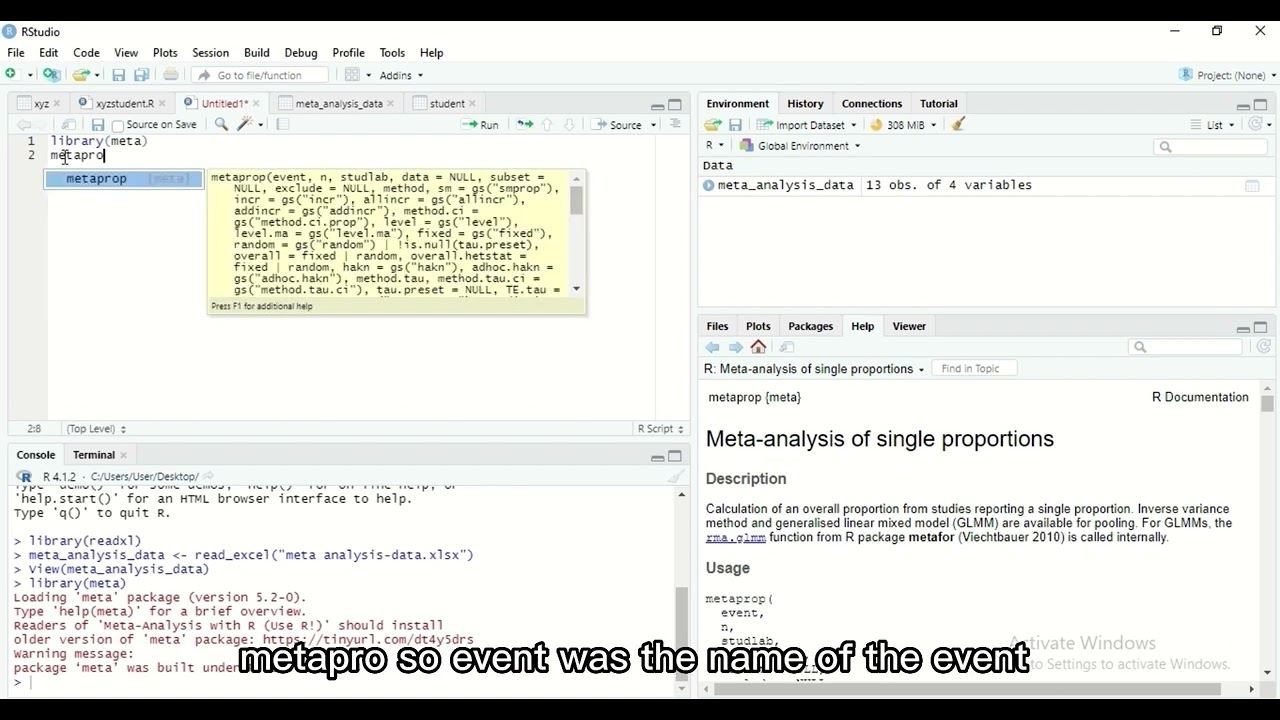Viewport: 1280px width, 720px height.
Task: Open the Plots menu
Action: 165,53
